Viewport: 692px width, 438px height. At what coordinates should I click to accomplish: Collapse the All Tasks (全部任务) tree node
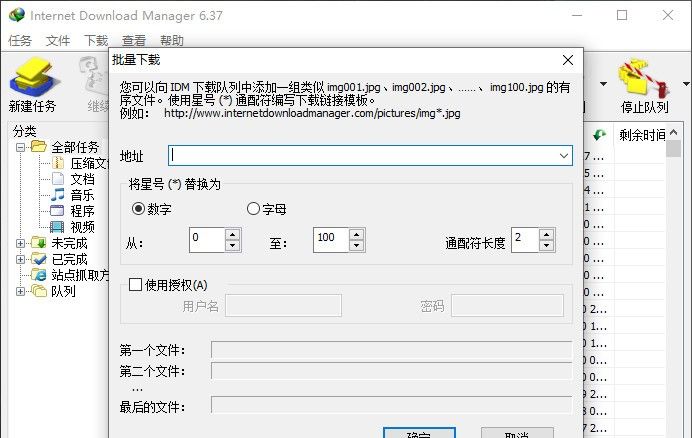20,147
